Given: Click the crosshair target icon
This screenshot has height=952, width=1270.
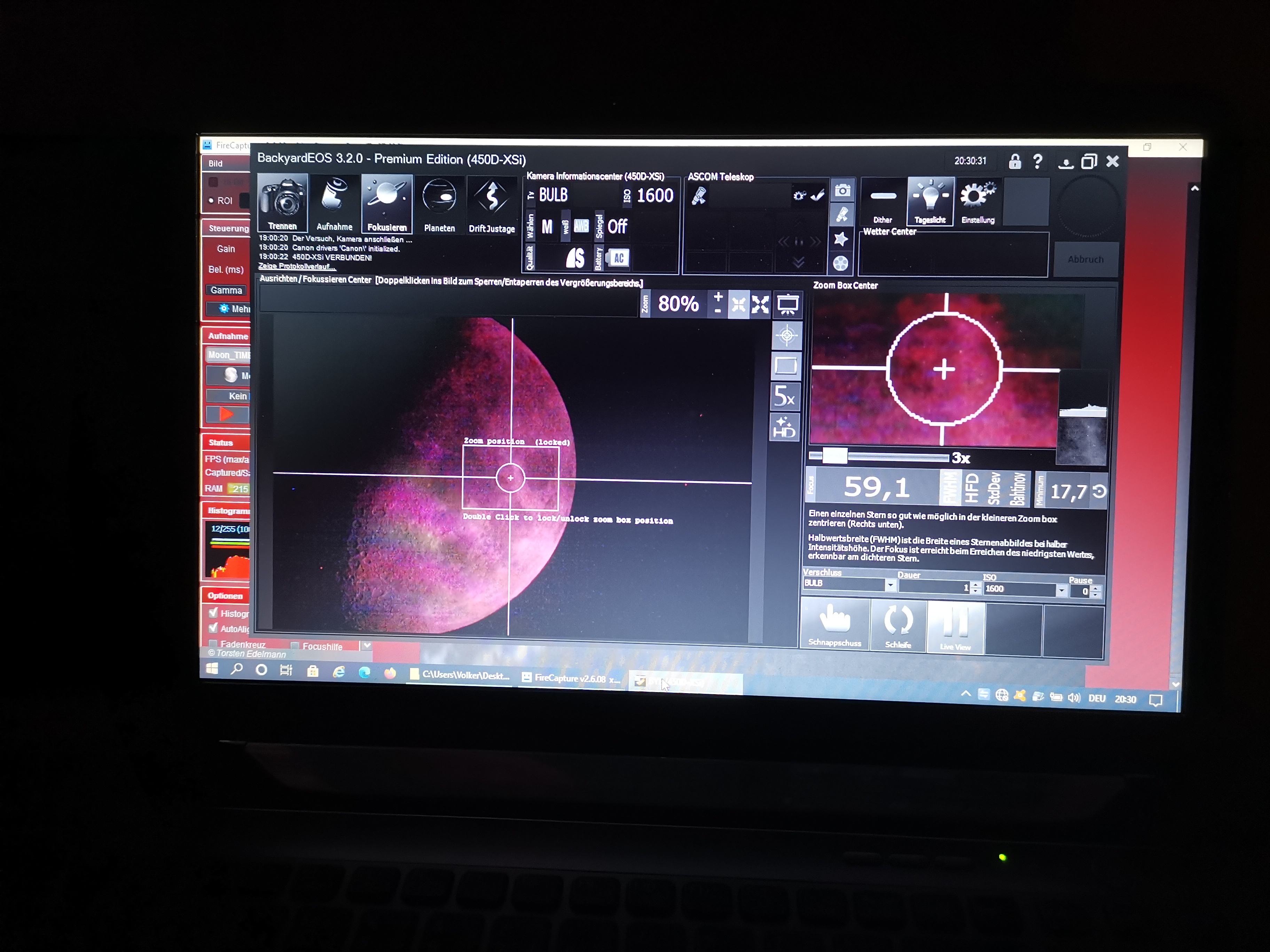Looking at the screenshot, I should (x=786, y=335).
